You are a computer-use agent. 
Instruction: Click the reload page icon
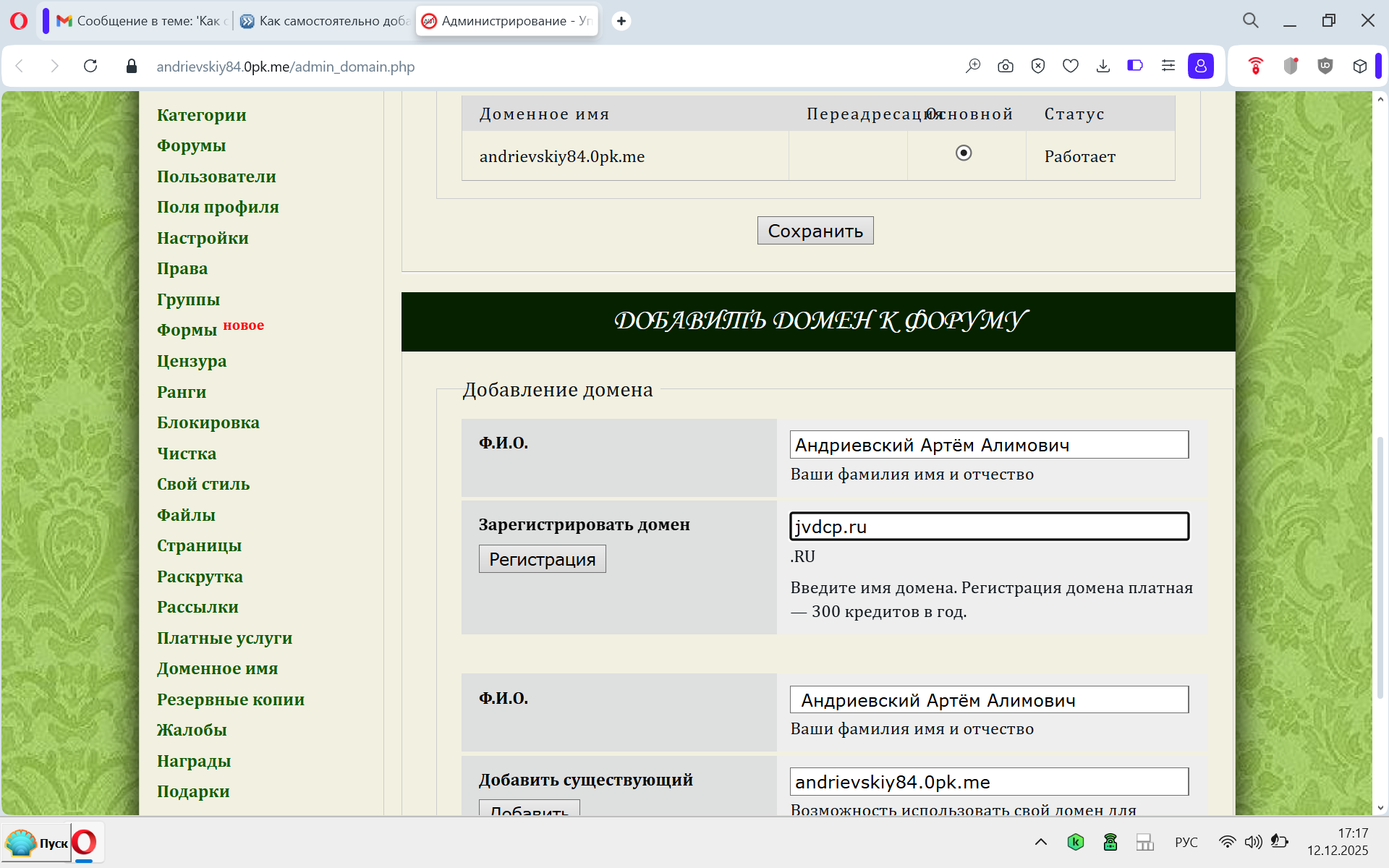[x=90, y=67]
